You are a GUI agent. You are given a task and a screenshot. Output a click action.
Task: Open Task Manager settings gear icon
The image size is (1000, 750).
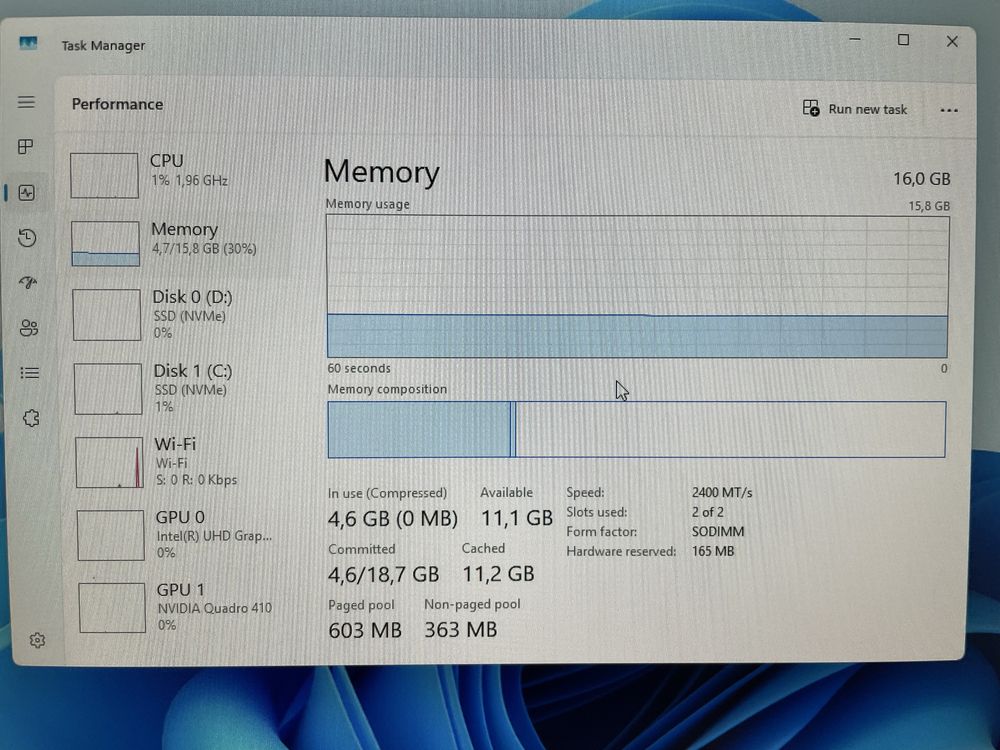pos(37,640)
